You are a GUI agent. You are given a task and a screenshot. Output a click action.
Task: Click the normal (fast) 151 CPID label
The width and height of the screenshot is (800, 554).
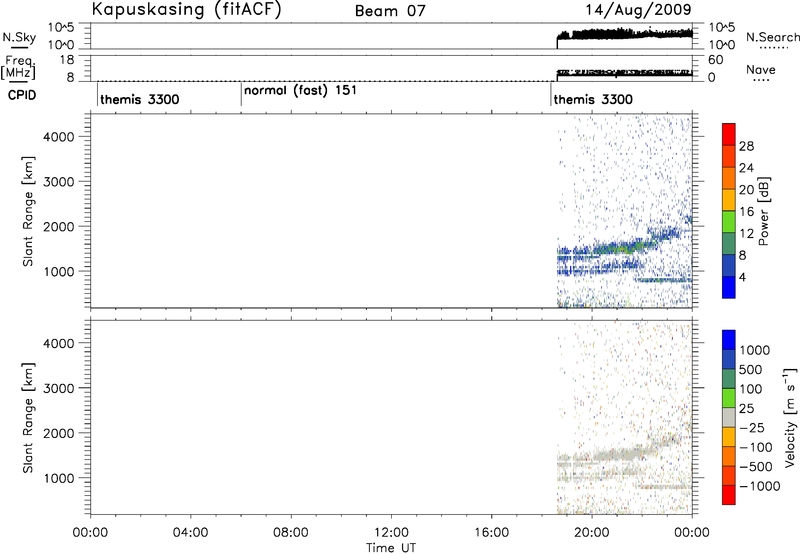[x=300, y=91]
